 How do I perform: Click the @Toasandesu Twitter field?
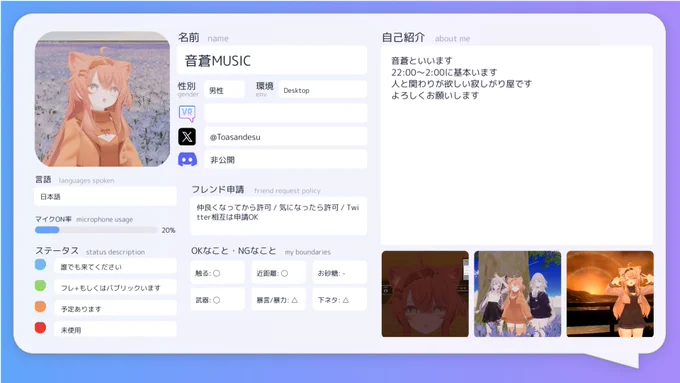coord(285,137)
